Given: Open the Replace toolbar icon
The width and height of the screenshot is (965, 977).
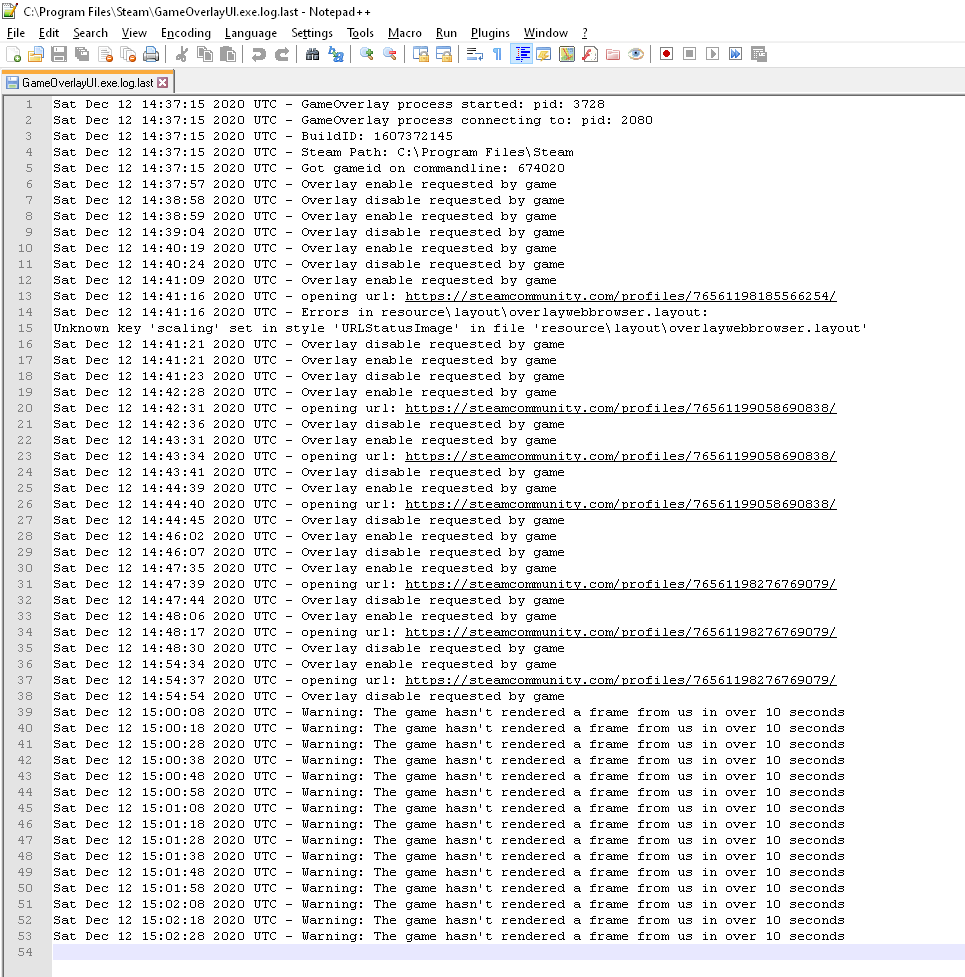Looking at the screenshot, I should point(336,55).
